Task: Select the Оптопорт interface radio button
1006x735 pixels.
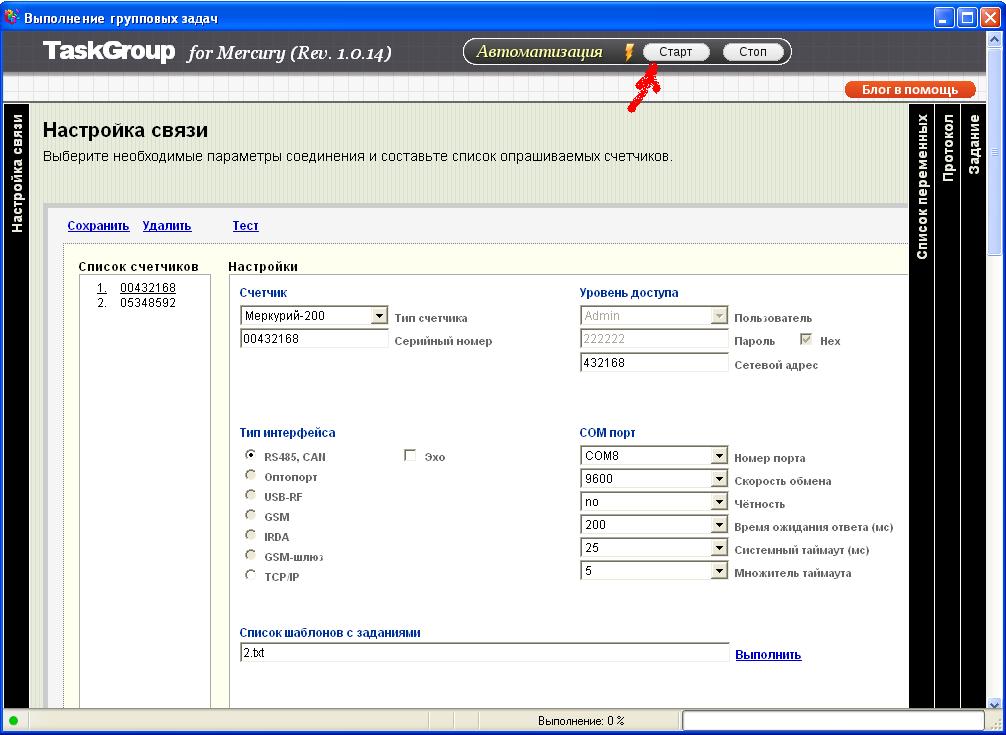Action: pyautogui.click(x=250, y=475)
